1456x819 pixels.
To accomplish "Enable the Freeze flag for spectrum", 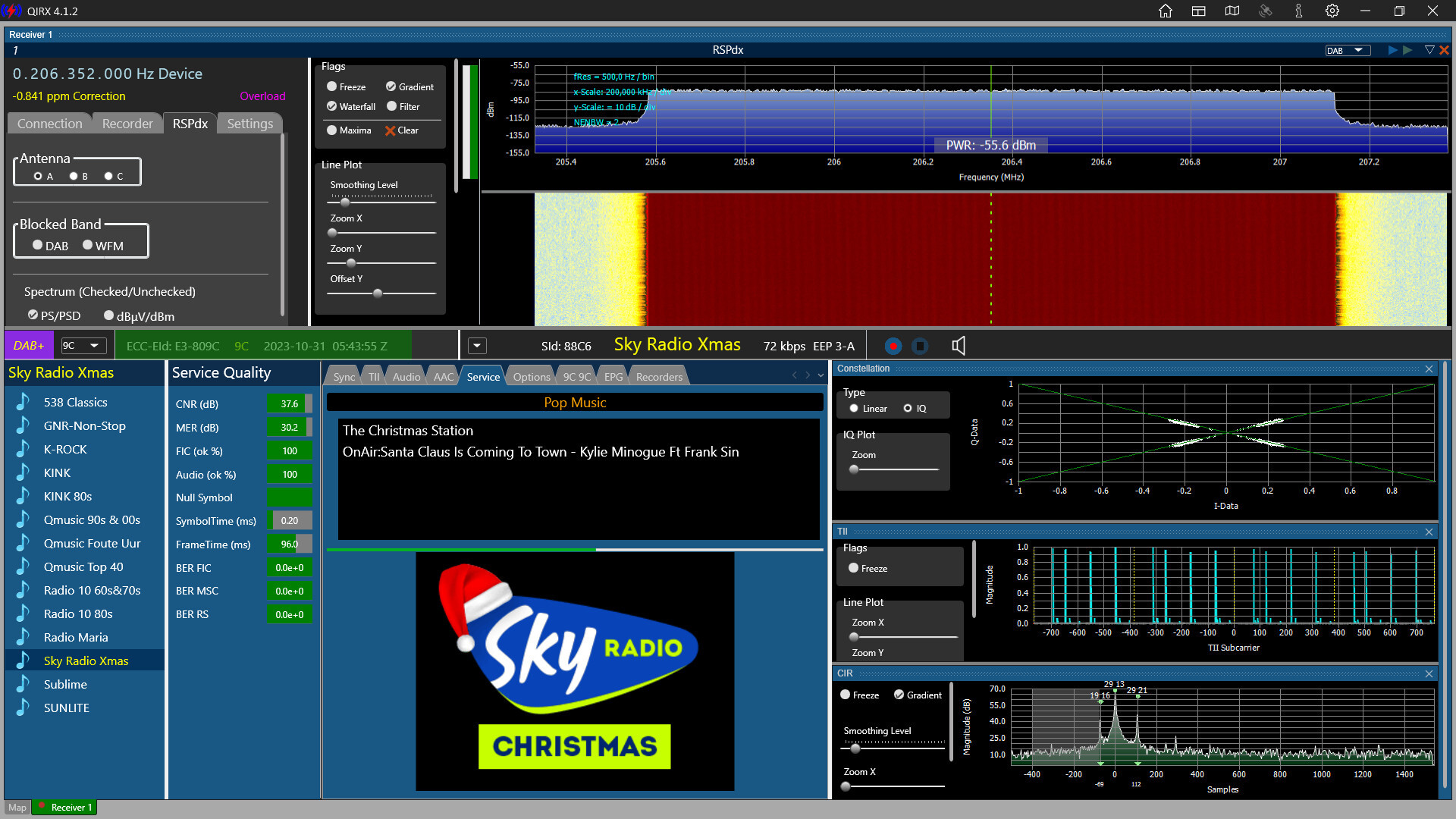I will tap(332, 86).
